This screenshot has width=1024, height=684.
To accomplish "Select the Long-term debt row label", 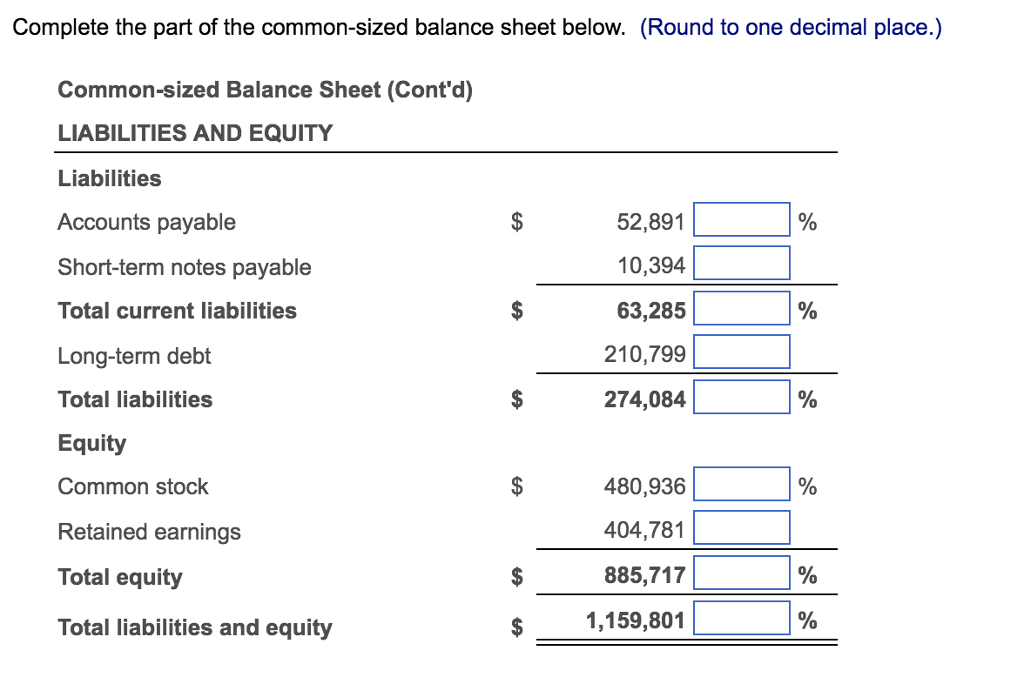I will tap(135, 355).
